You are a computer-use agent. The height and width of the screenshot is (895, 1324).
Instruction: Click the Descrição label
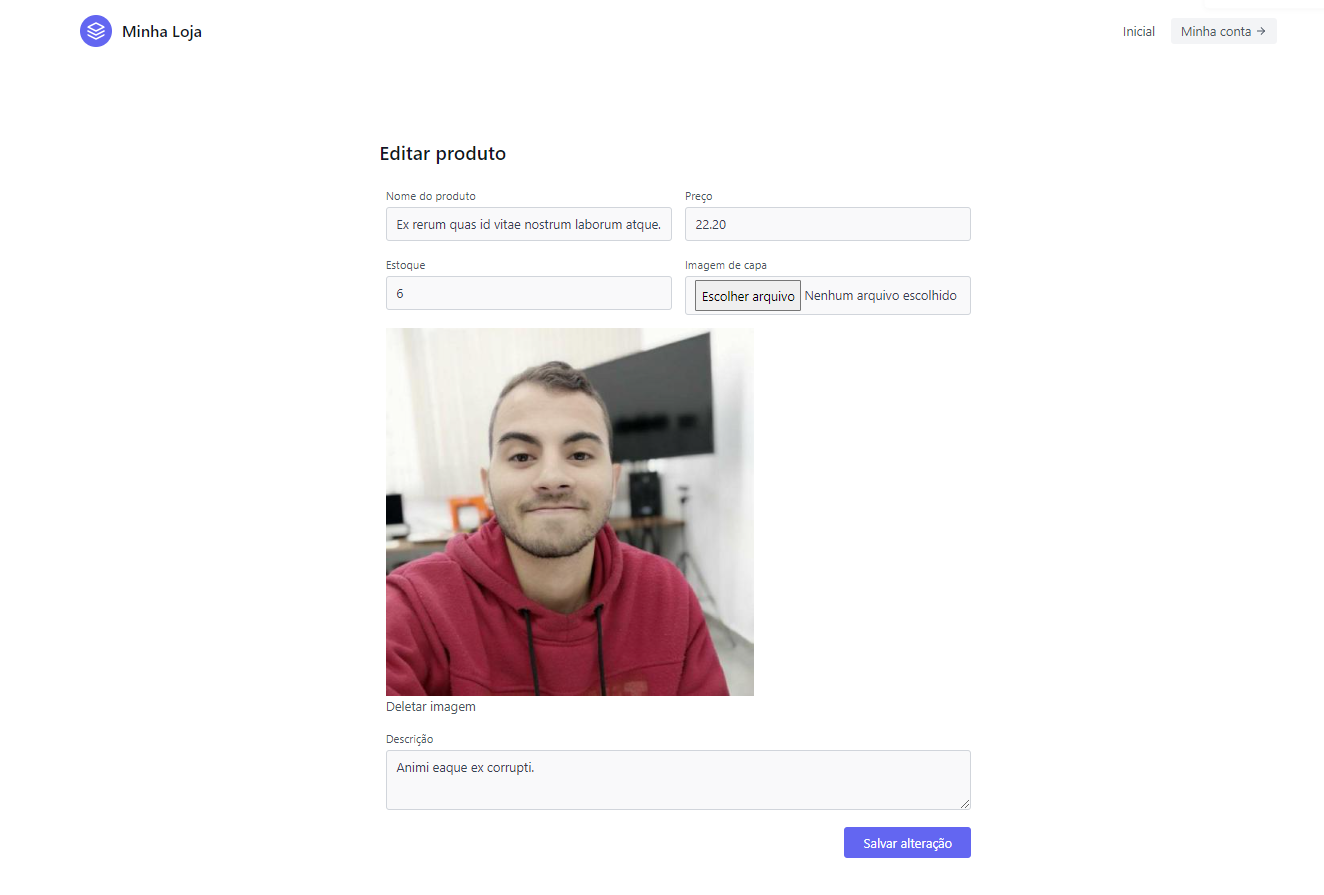410,739
